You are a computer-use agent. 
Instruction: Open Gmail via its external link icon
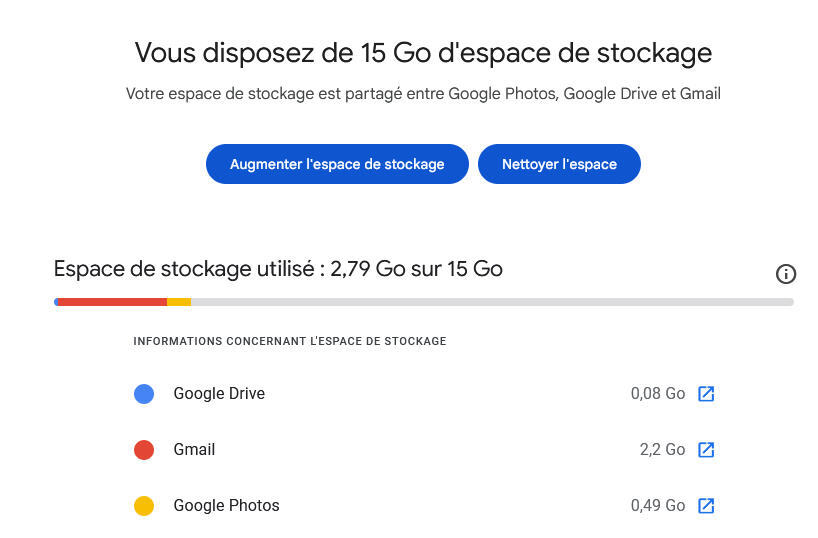(x=706, y=450)
